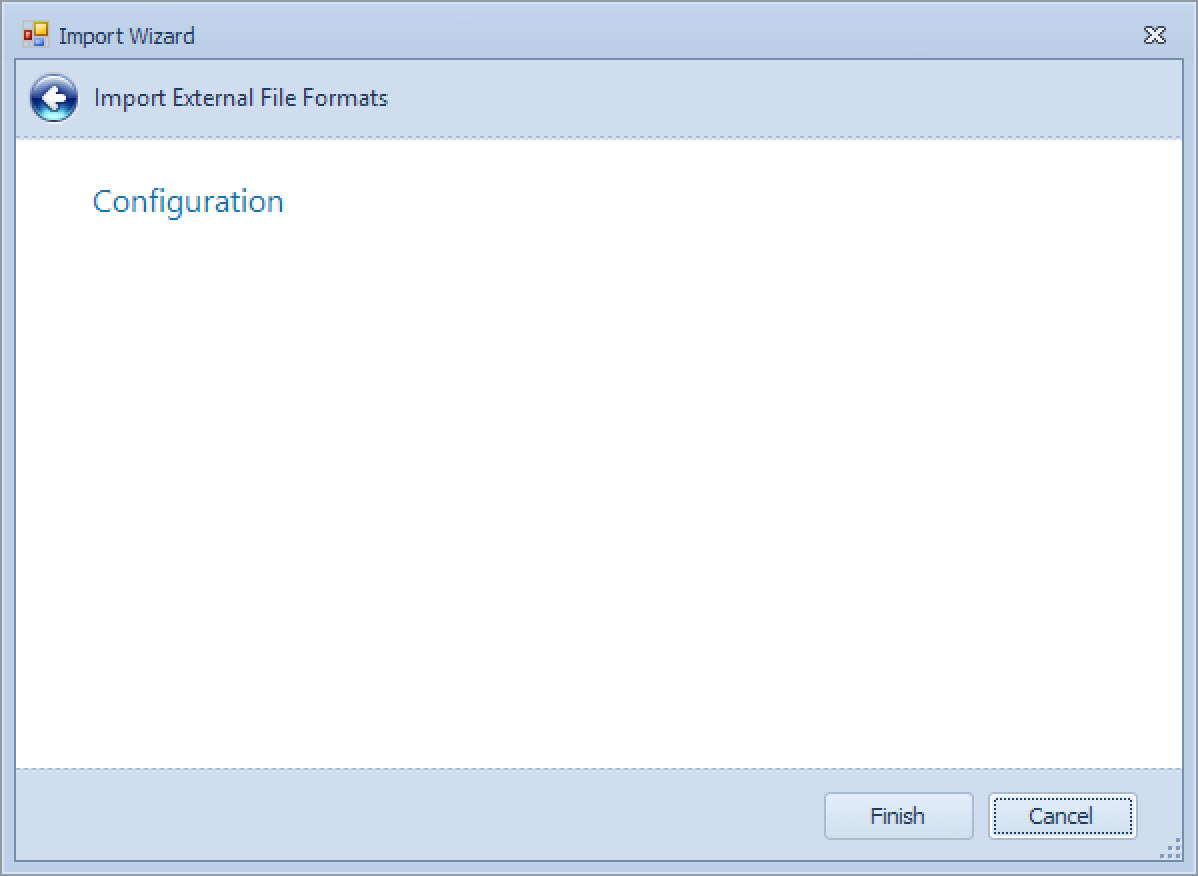Viewport: 1198px width, 876px height.
Task: Click the right window border
Action: tap(1190, 450)
